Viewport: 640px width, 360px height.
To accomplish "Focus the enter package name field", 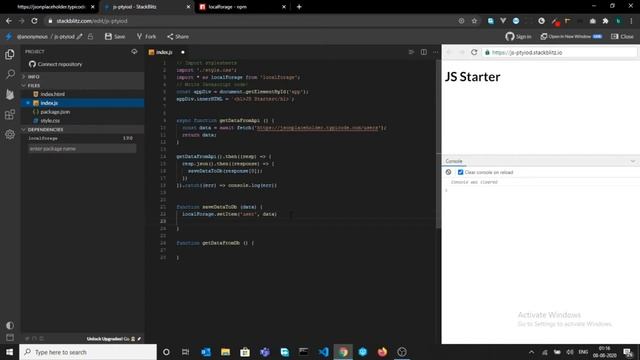I will click(82, 149).
